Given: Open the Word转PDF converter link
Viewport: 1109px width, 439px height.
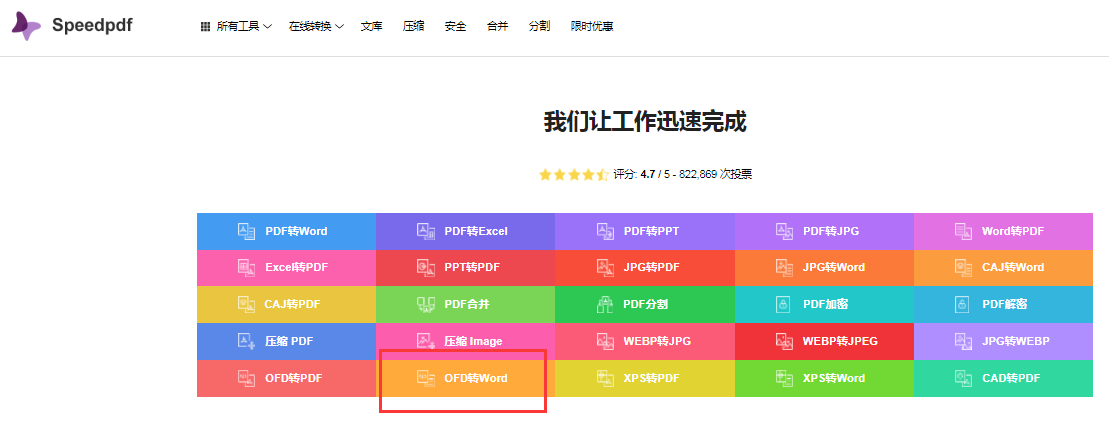Looking at the screenshot, I should click(1003, 231).
